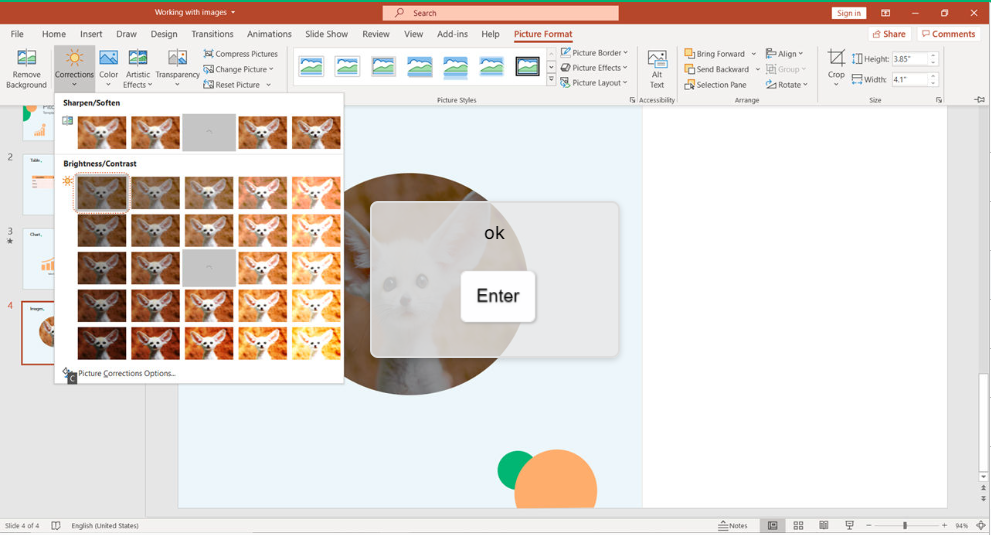Viewport: 991px width, 535px height.
Task: Click Remove Background tool
Action: (26, 68)
